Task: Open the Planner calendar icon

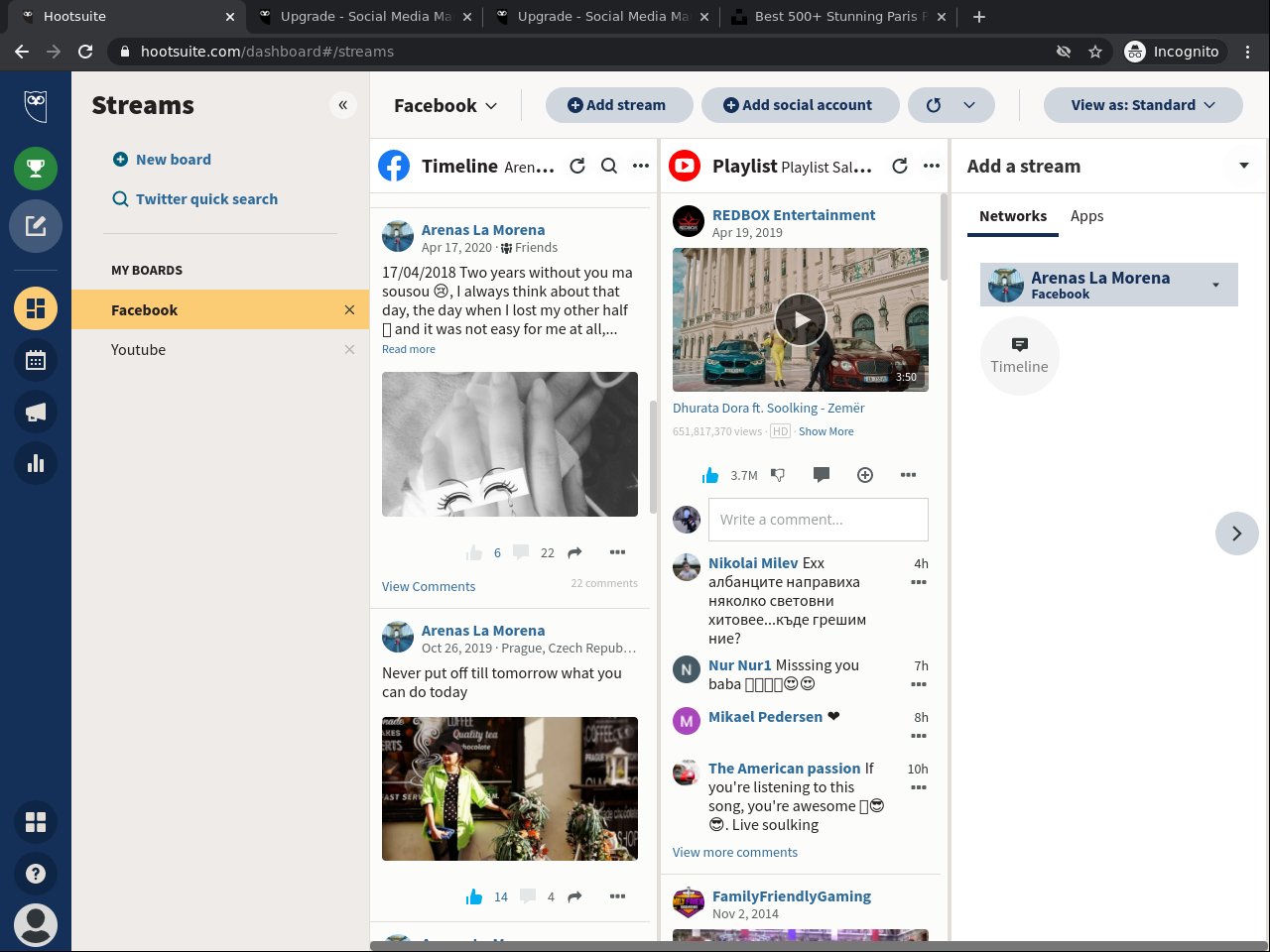Action: (36, 360)
